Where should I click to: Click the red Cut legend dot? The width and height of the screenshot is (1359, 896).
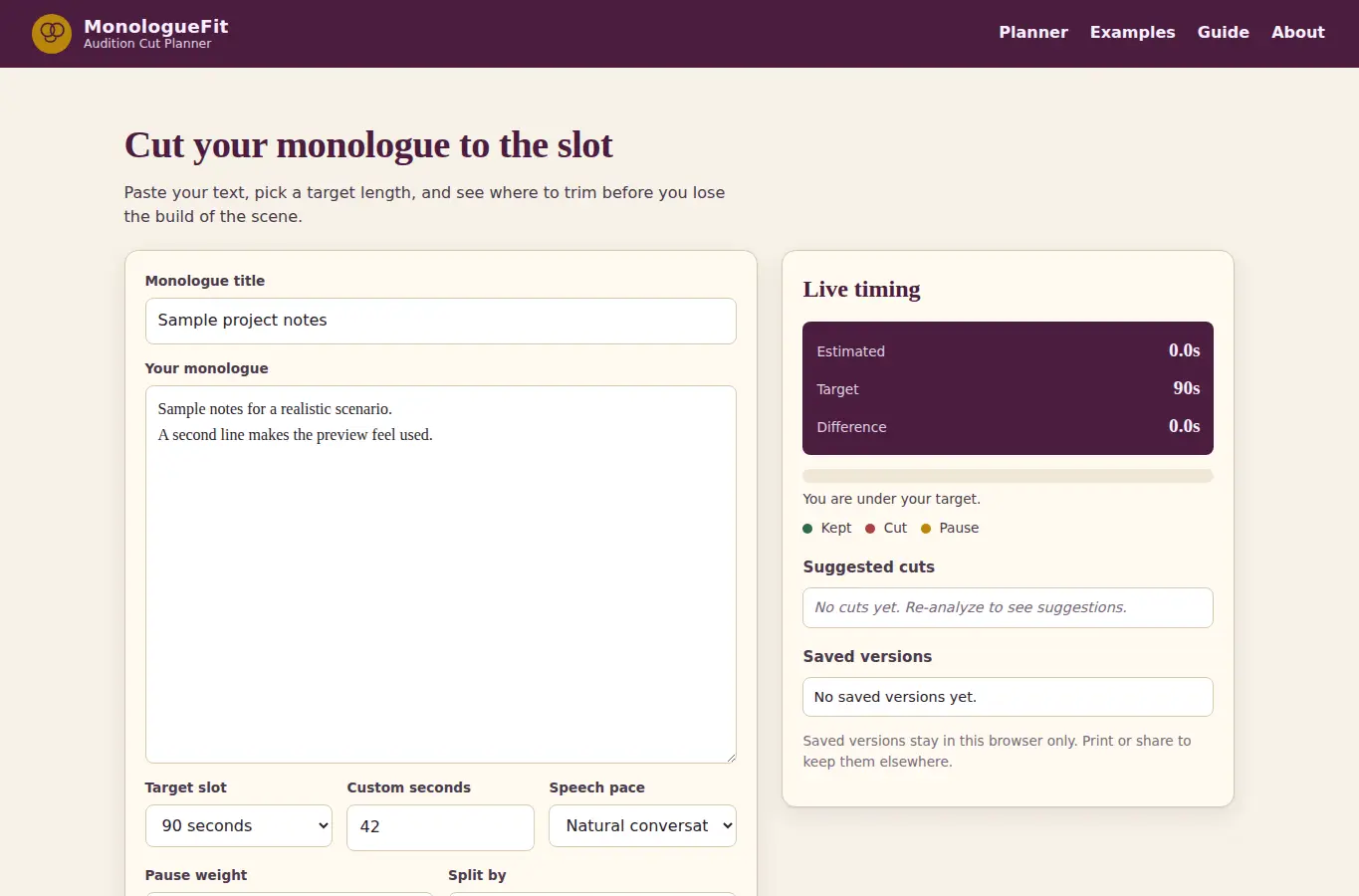tap(870, 529)
